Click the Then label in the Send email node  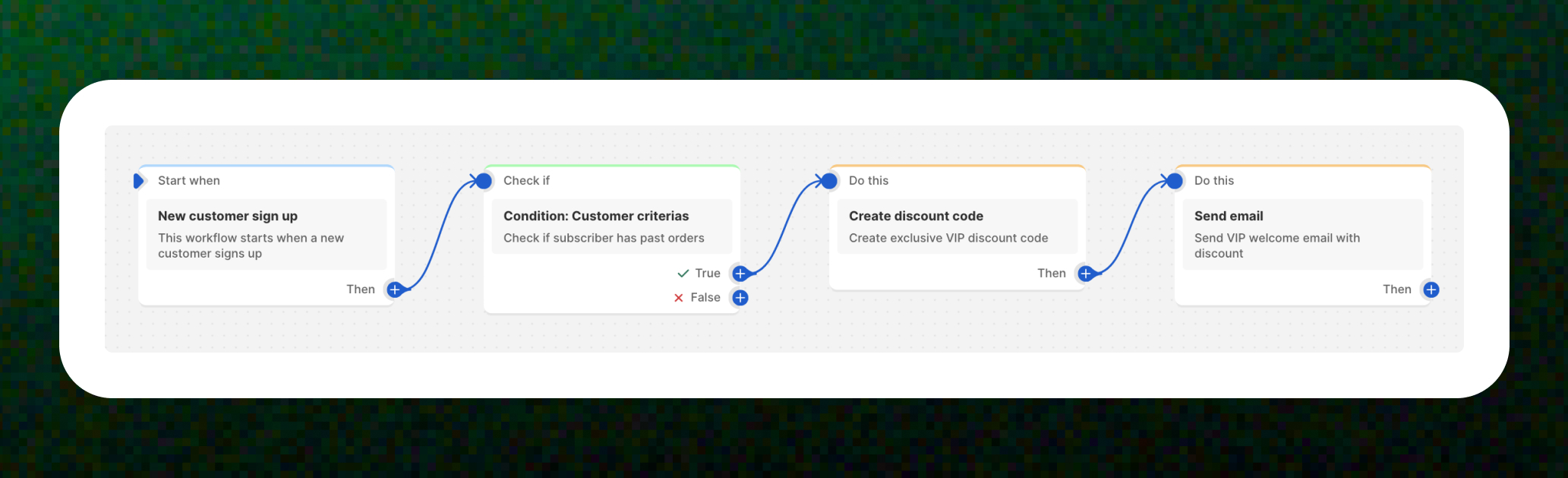1397,290
